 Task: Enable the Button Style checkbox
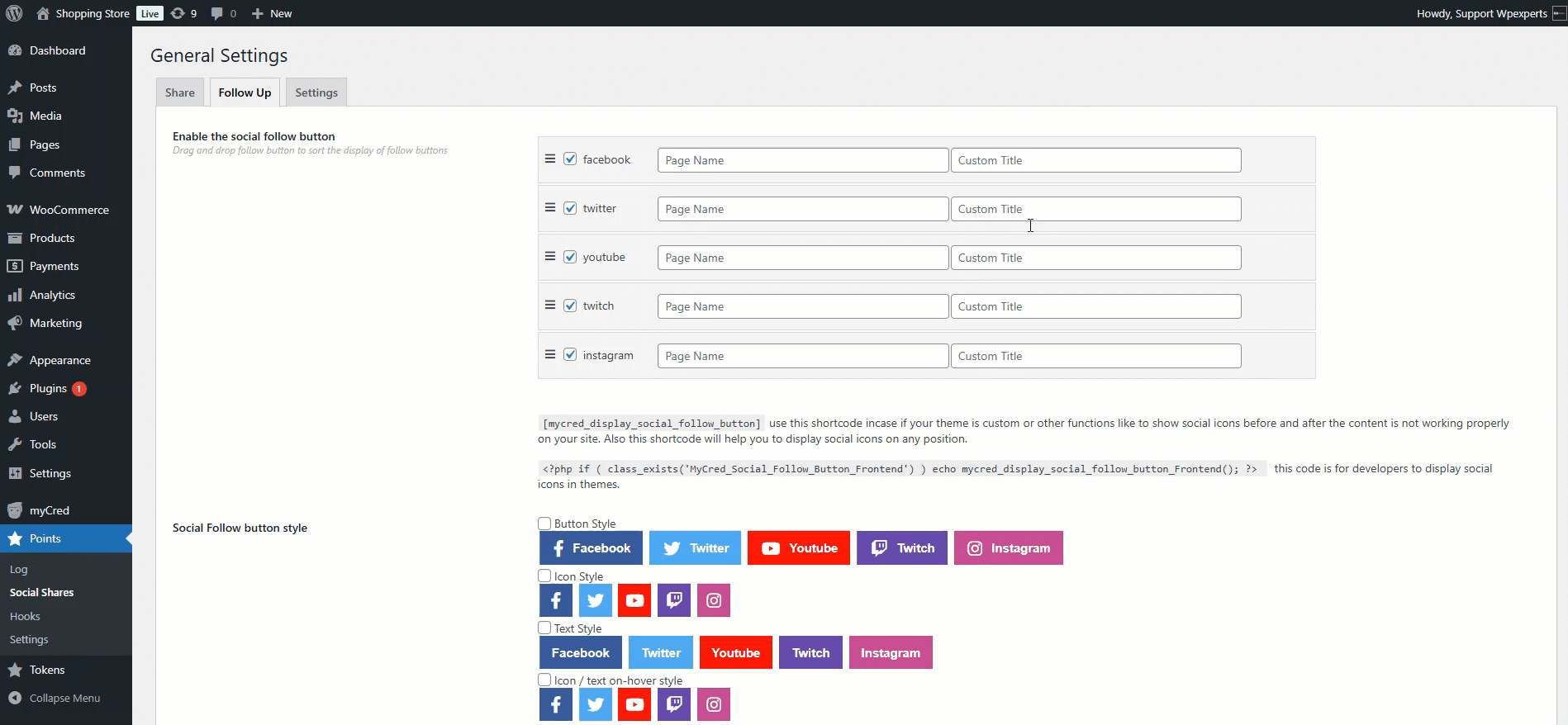tap(544, 524)
